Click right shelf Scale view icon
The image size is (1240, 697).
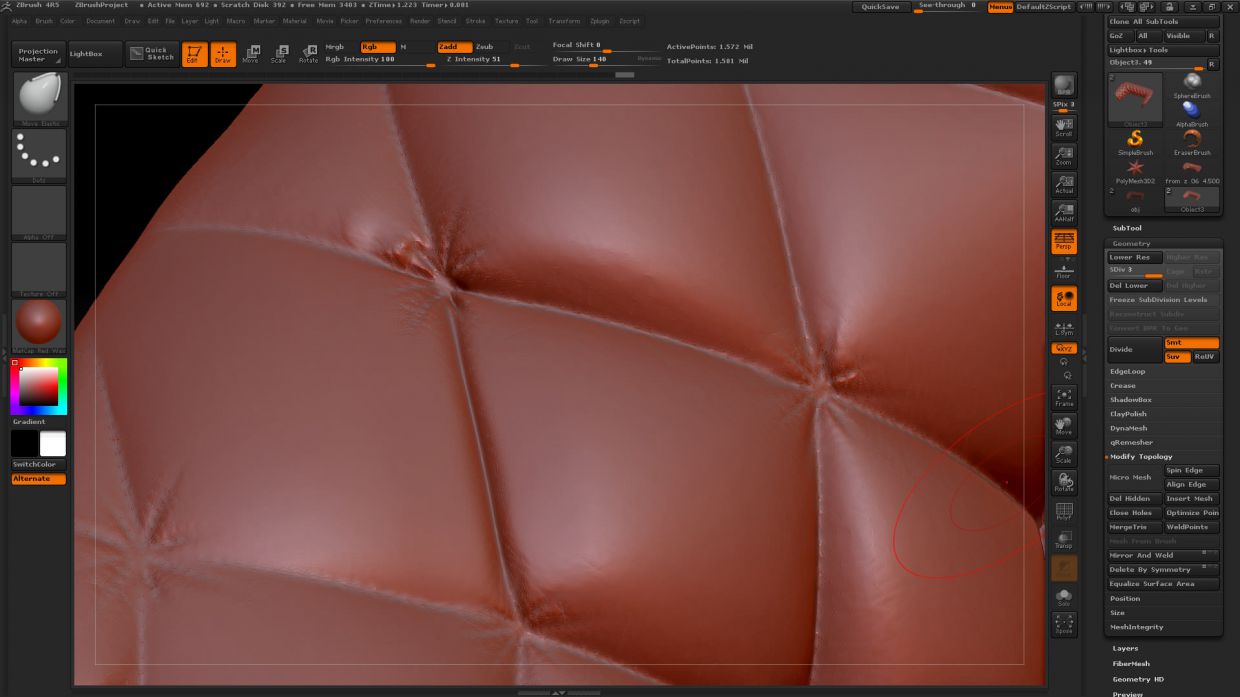click(1064, 455)
